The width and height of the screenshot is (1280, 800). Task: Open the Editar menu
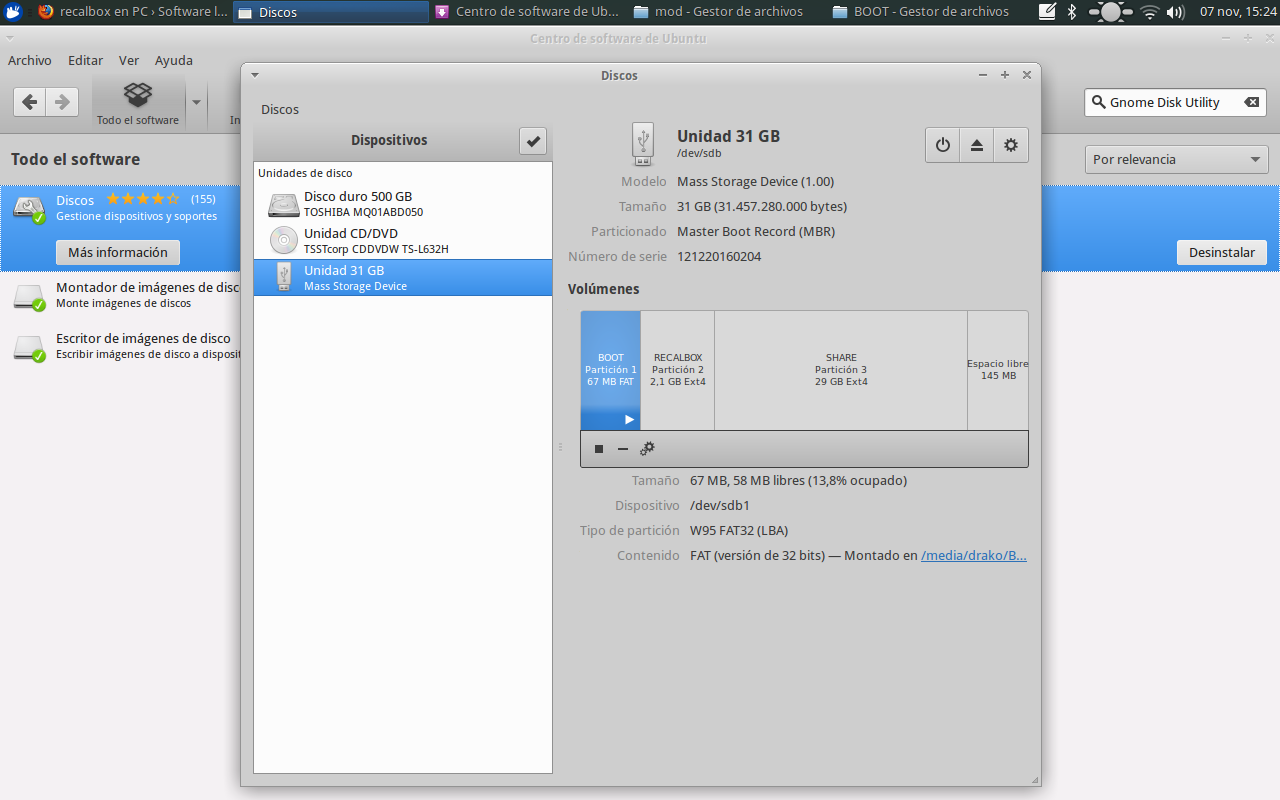85,60
